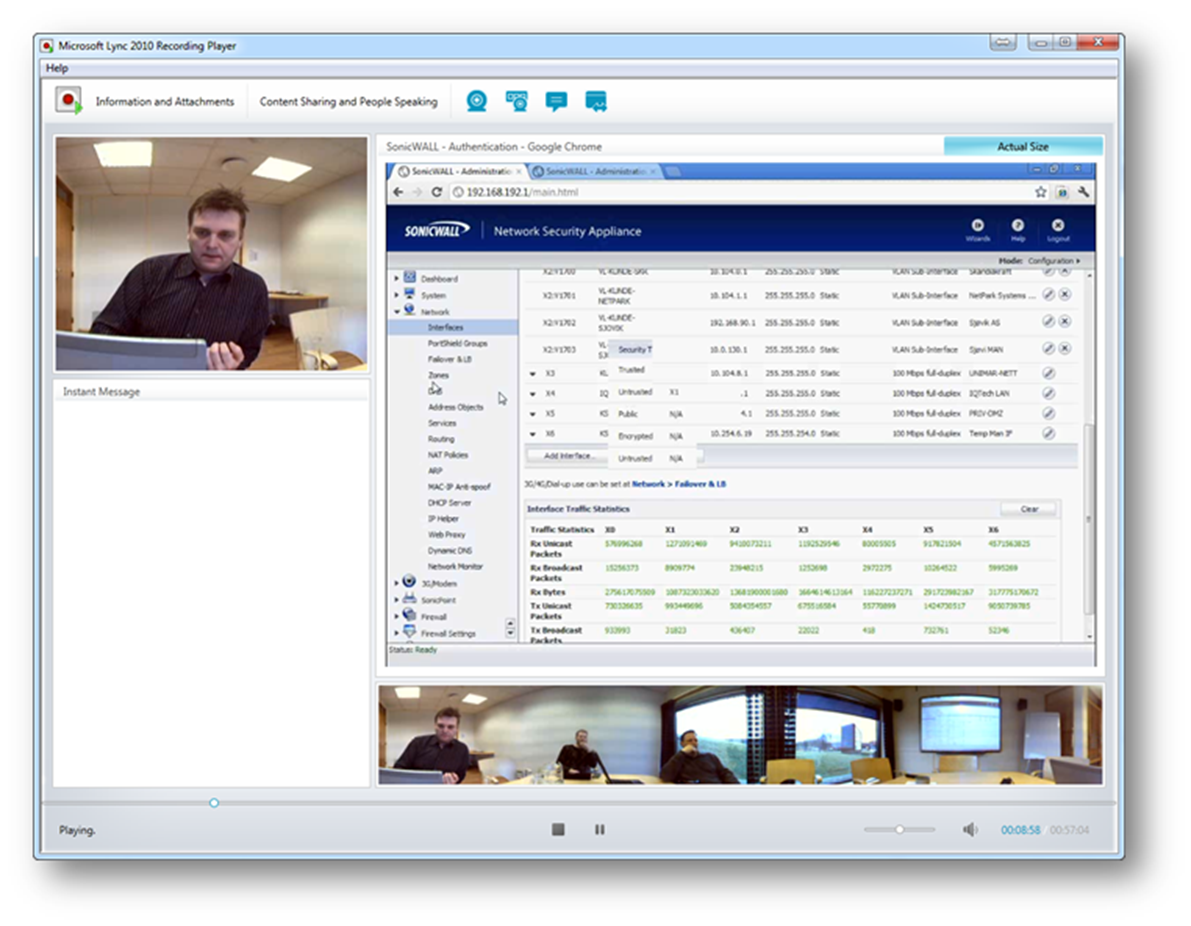This screenshot has height=926, width=1191.
Task: Open the SonicWALL Help icon
Action: click(1018, 229)
